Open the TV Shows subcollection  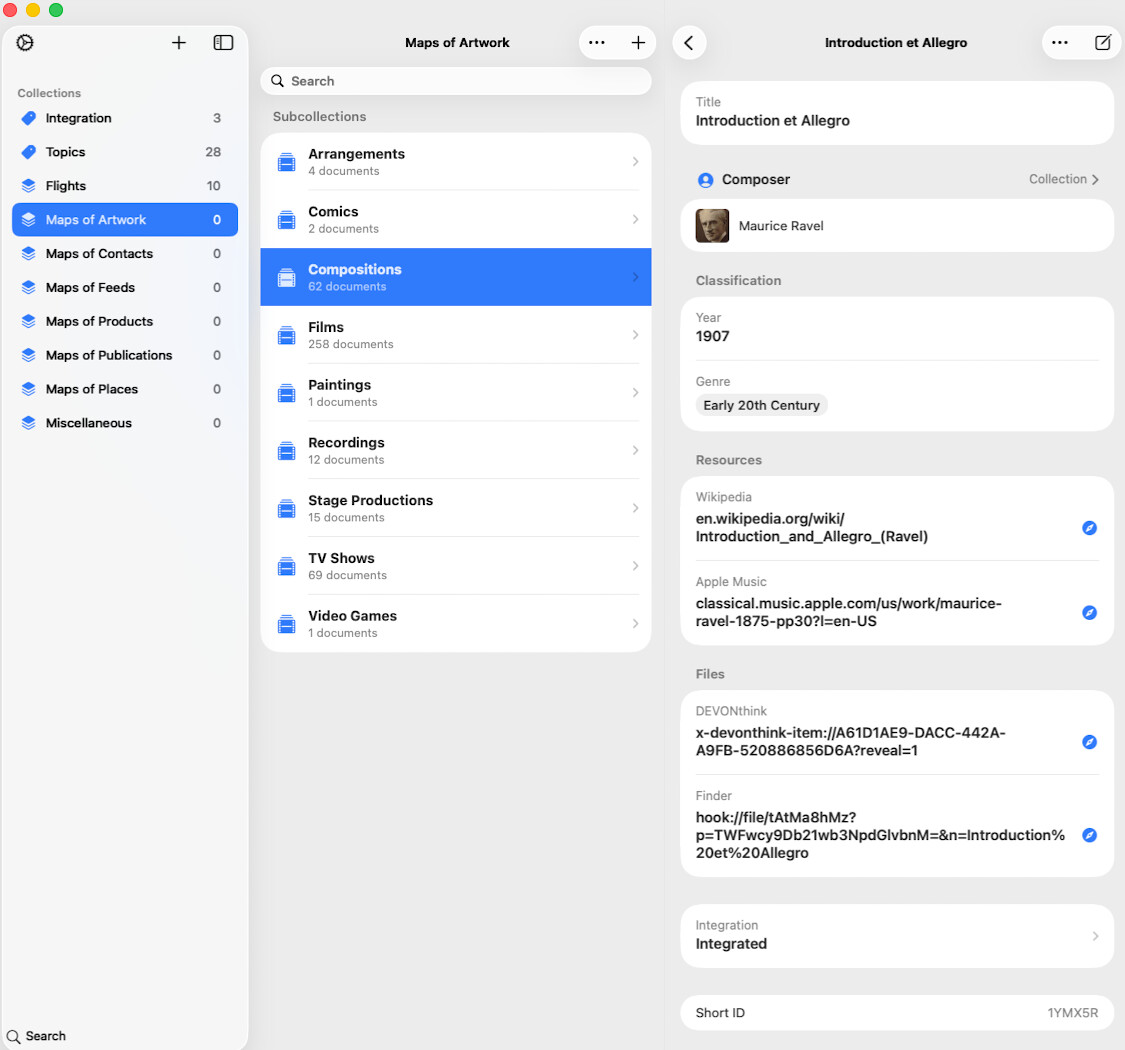point(456,566)
